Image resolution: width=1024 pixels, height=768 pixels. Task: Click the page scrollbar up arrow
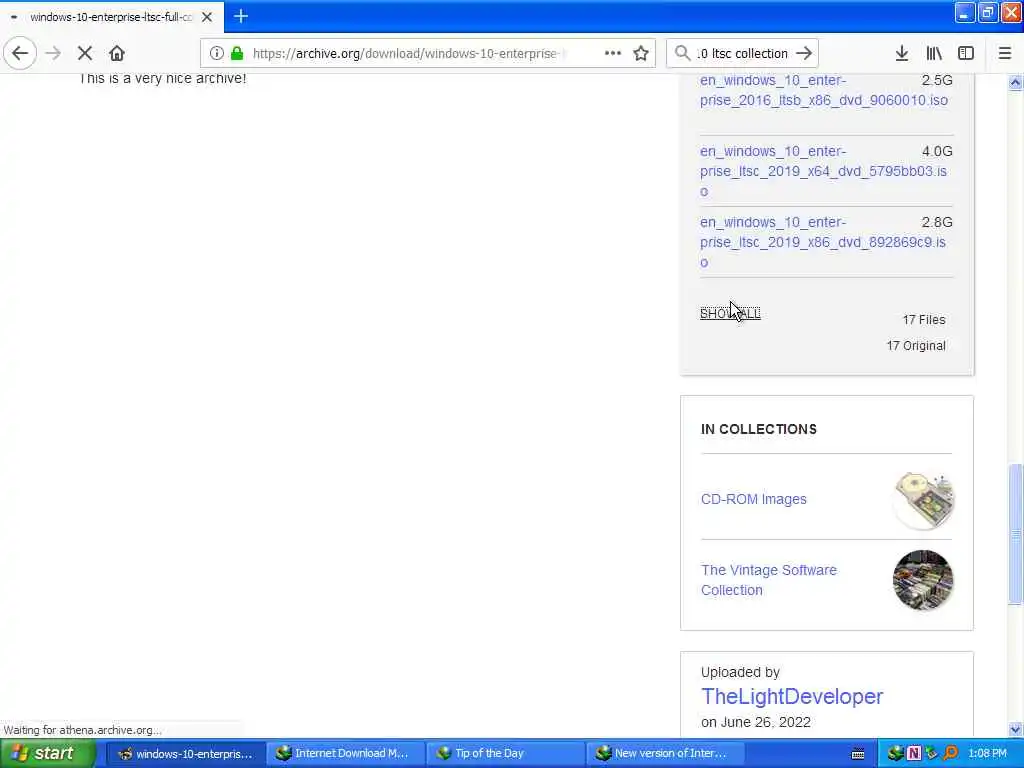1015,82
